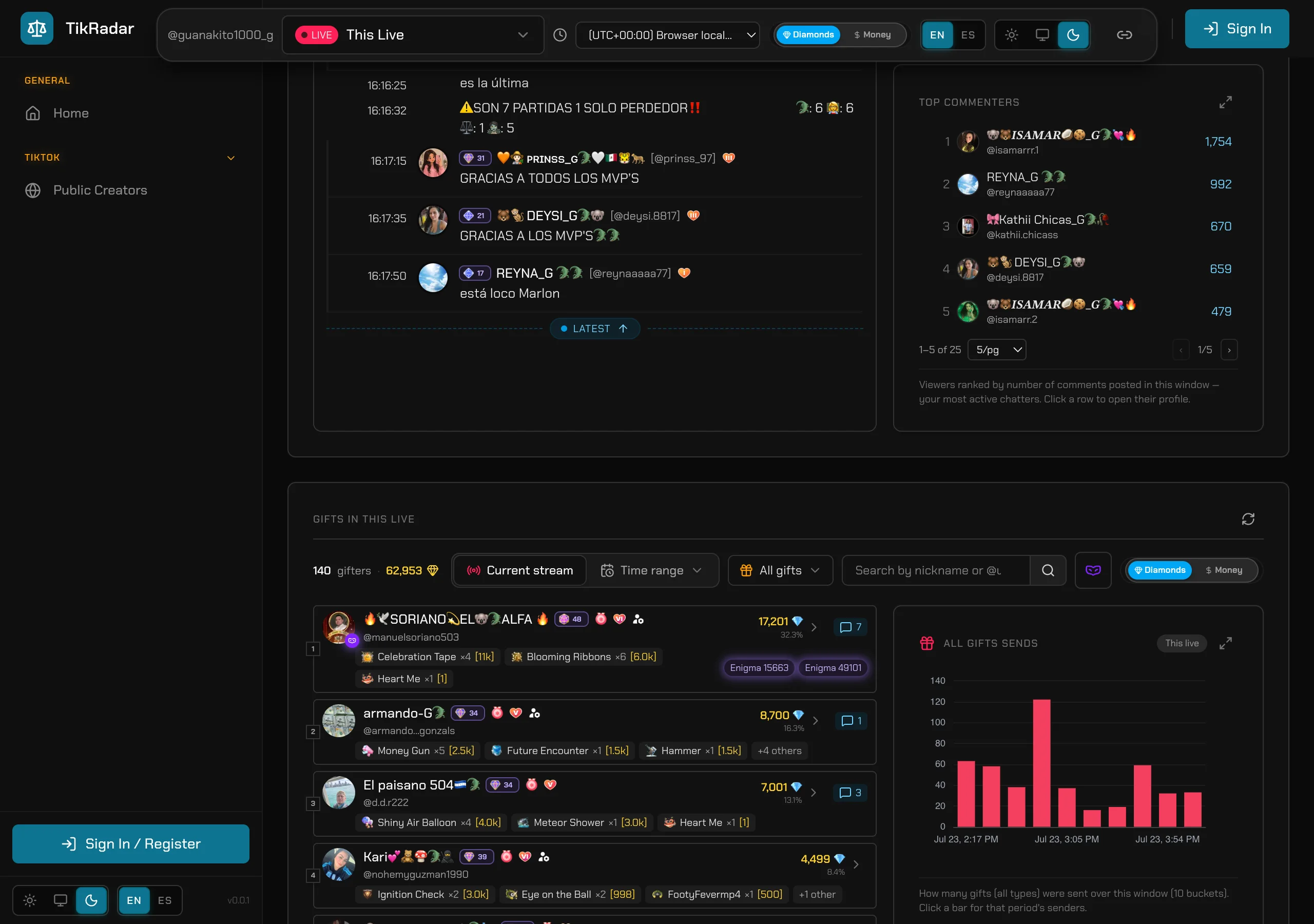
Task: Select system theme monitor icon in header
Action: pyautogui.click(x=1042, y=35)
